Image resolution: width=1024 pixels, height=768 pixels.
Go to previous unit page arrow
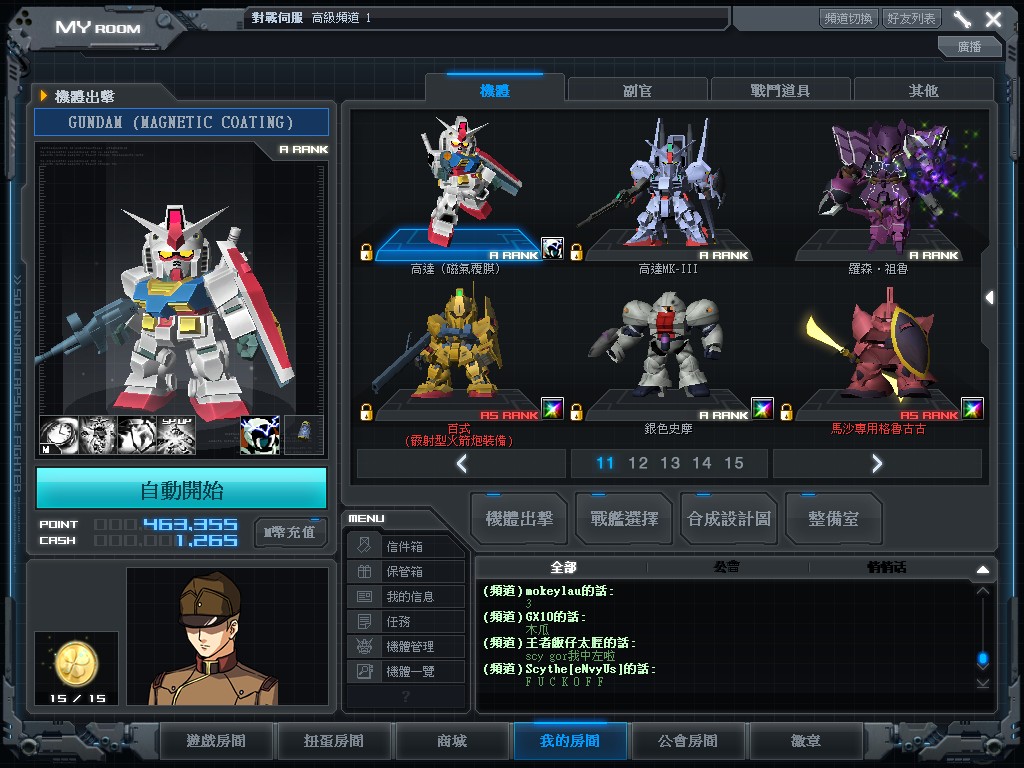461,463
